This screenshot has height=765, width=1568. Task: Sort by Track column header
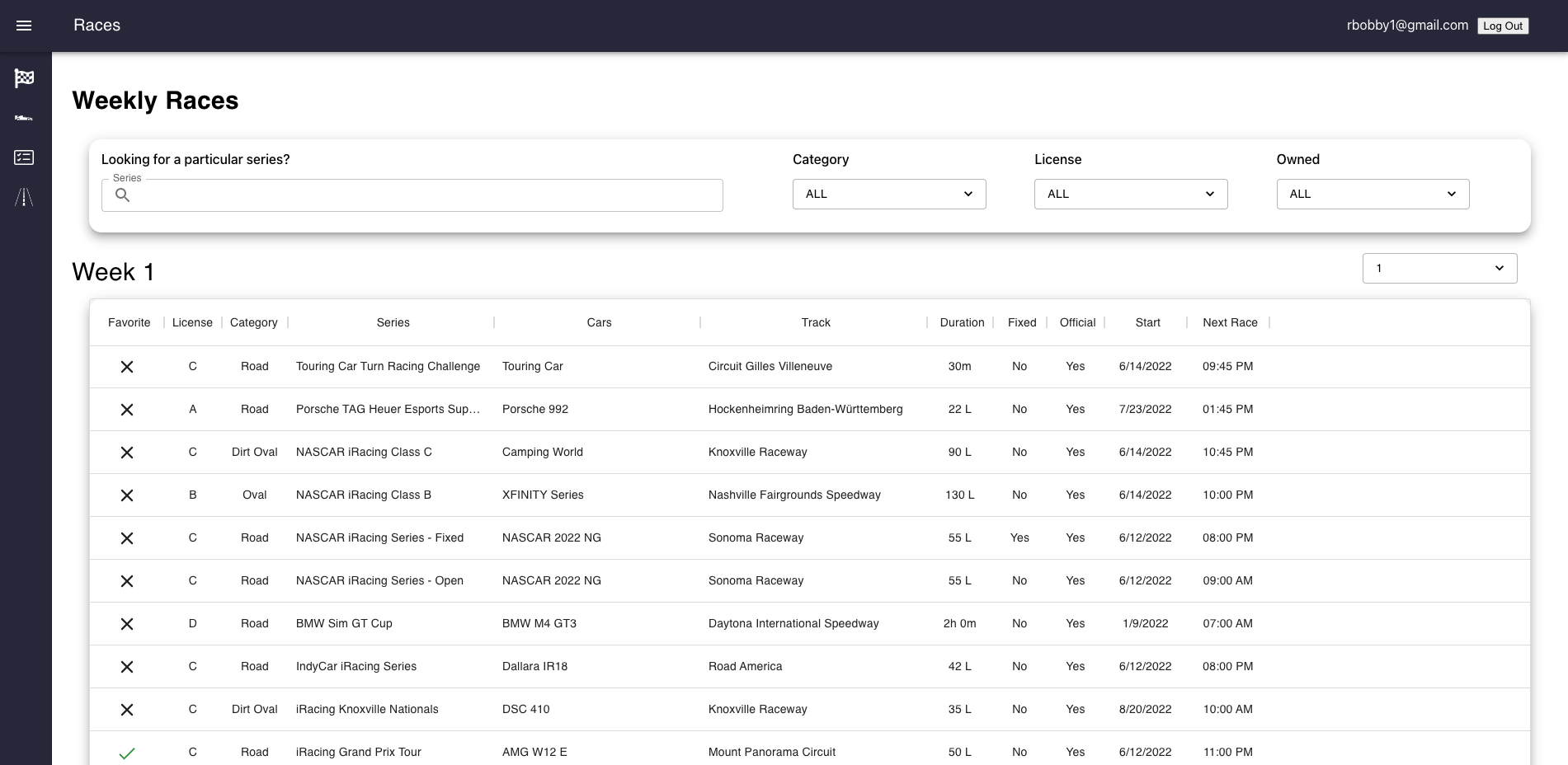point(816,322)
